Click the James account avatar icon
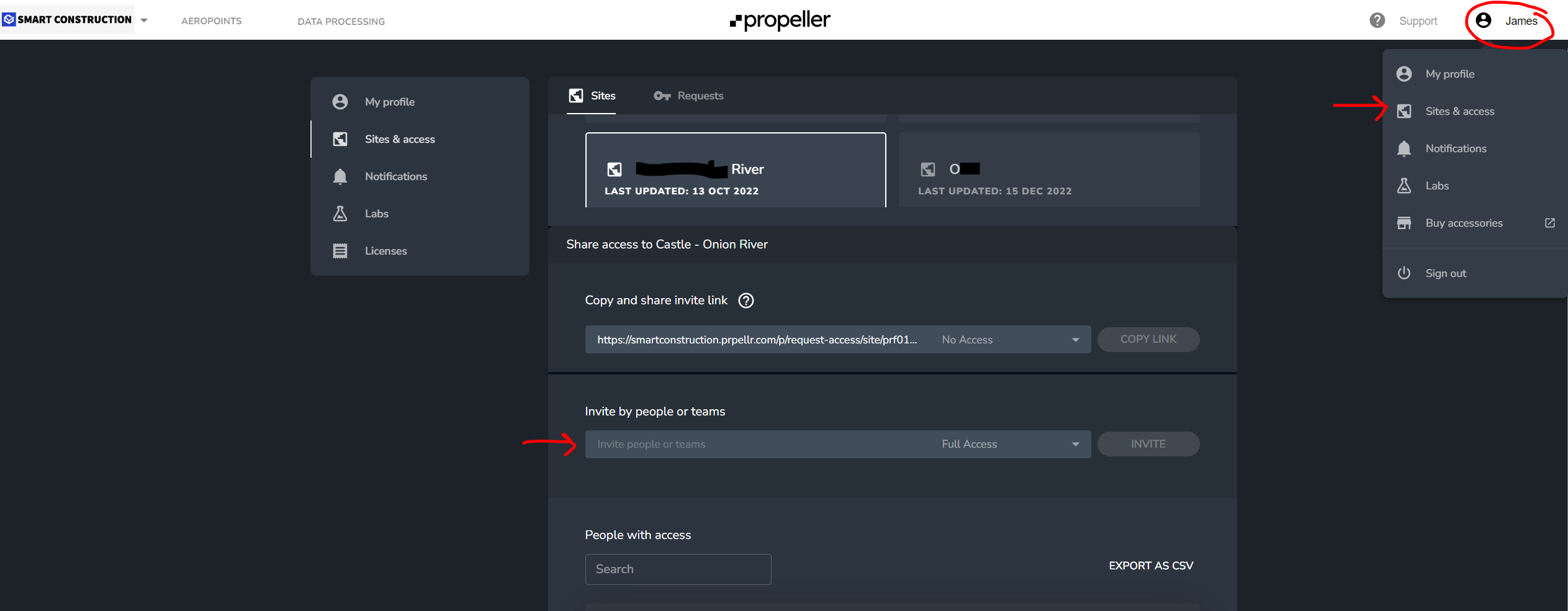Viewport: 1568px width, 611px height. [1483, 20]
